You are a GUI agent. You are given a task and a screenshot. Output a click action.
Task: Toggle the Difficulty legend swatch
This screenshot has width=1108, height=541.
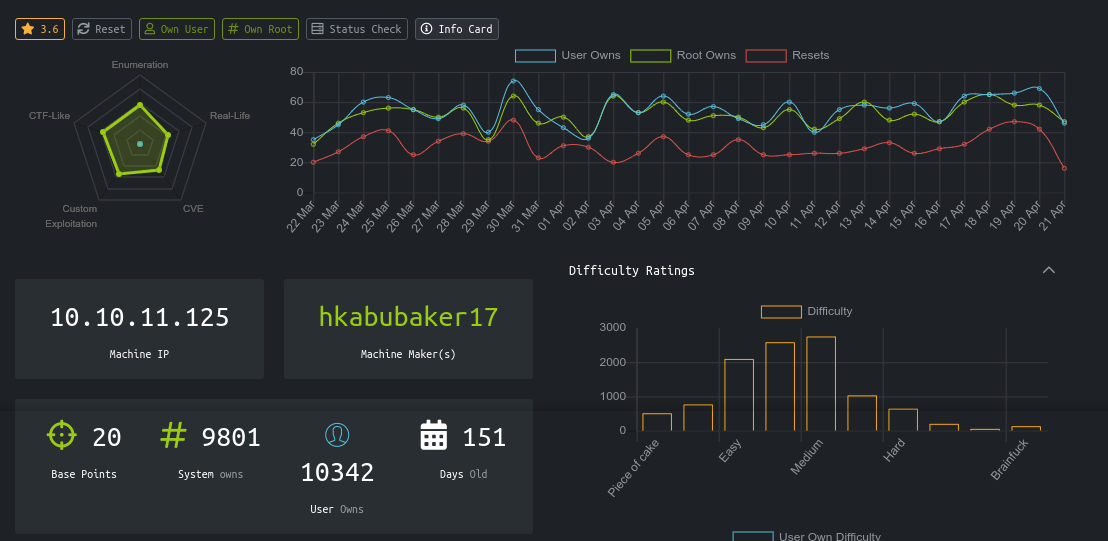click(781, 311)
